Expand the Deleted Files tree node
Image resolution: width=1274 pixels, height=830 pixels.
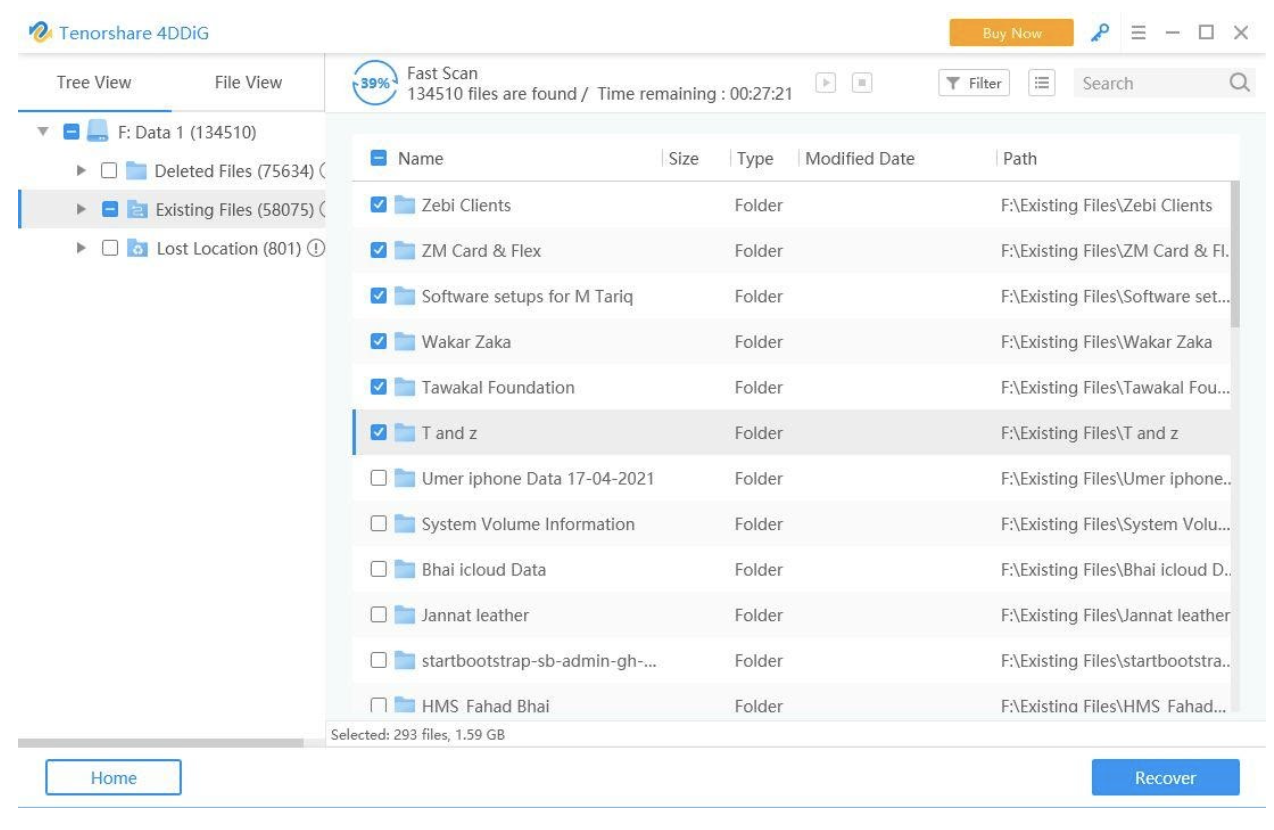point(82,171)
